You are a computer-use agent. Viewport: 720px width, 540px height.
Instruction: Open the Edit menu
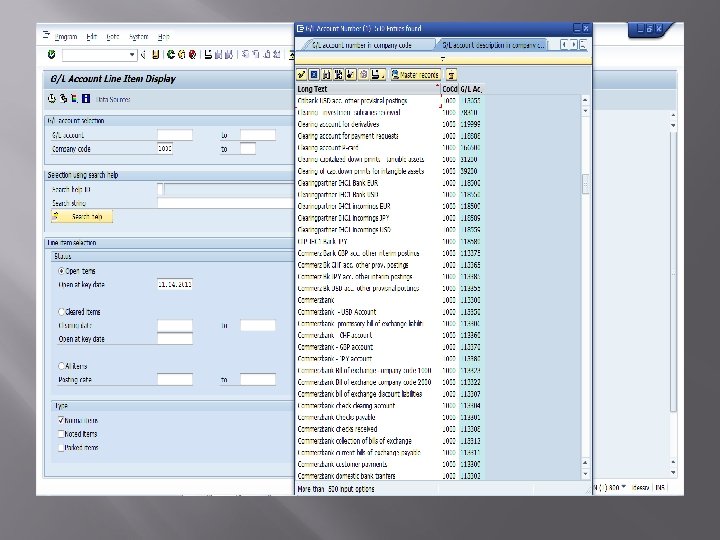92,37
